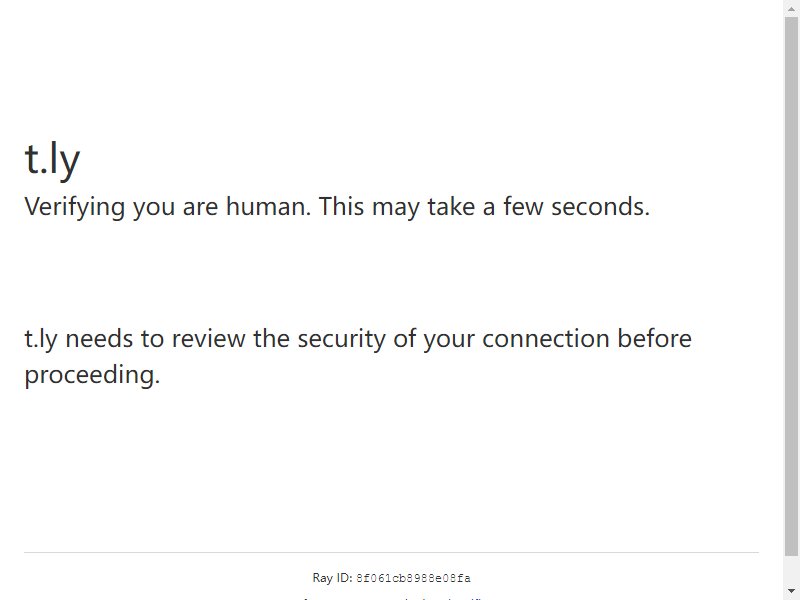The width and height of the screenshot is (800, 600).
Task: Click the scrollbar down arrow
Action: [x=791, y=591]
